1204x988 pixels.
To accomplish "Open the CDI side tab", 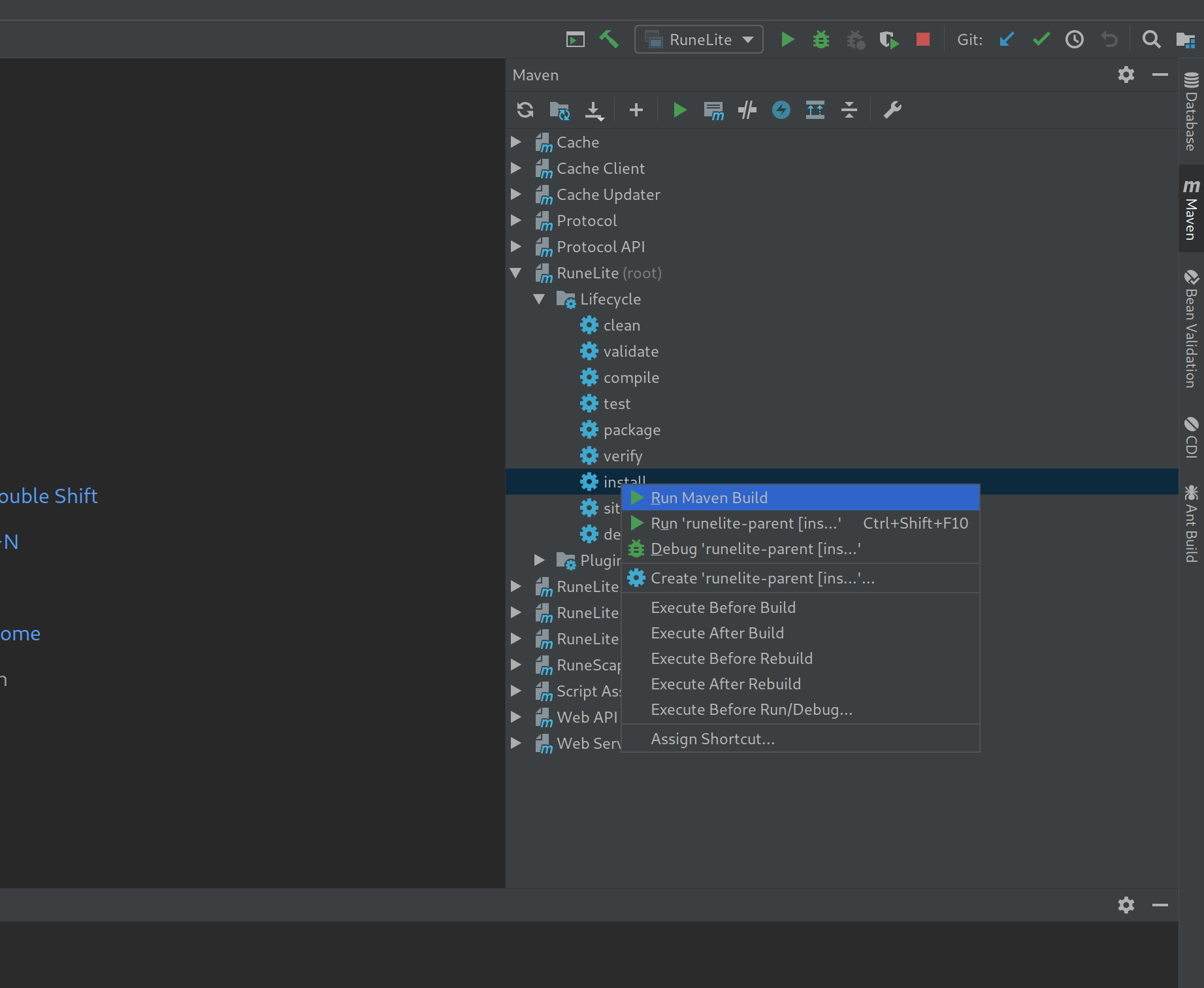I will coord(1192,437).
